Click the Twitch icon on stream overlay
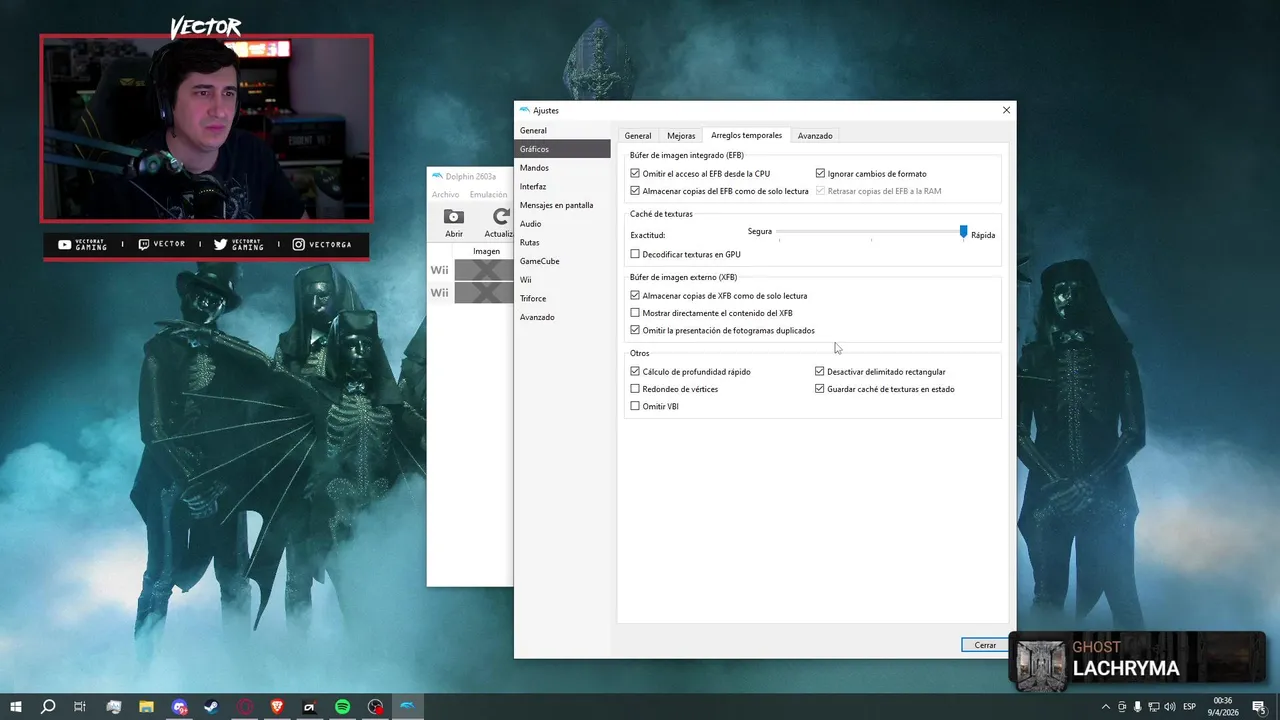Screen dimensions: 1280x720 [x=144, y=244]
